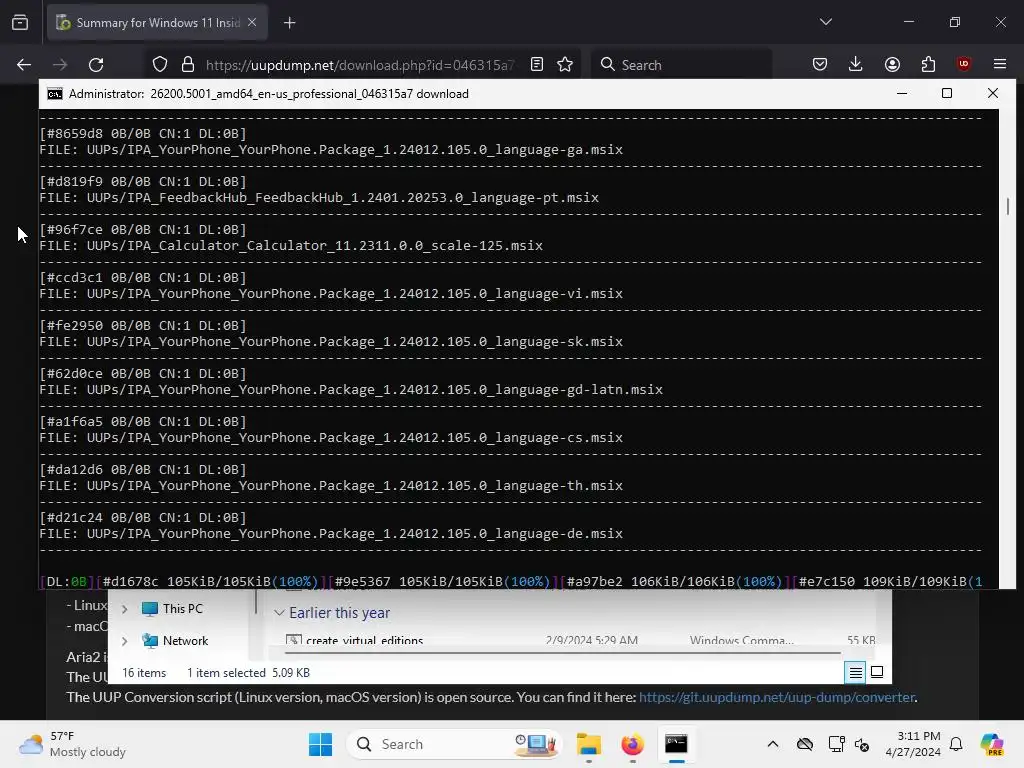
Task: Reload the uupdump page
Action: [96, 65]
